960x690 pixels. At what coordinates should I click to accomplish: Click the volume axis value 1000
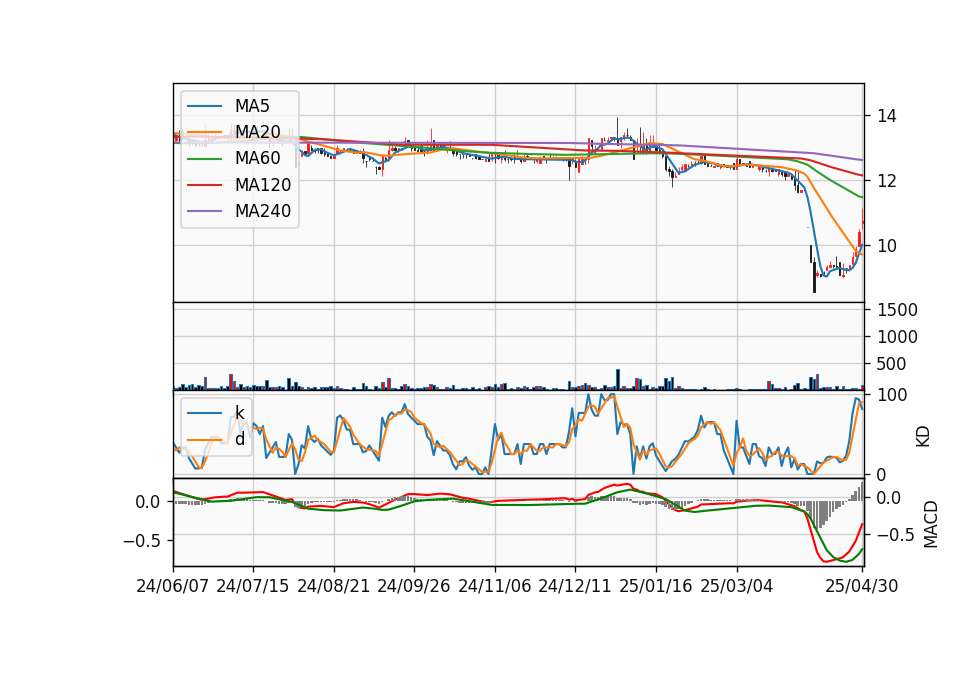(898, 337)
